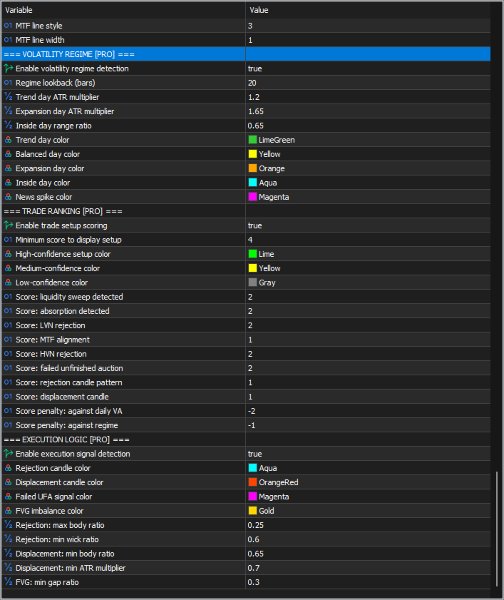The height and width of the screenshot is (600, 504).
Task: Toggle the true value for volatility regime detection
Action: tap(255, 68)
